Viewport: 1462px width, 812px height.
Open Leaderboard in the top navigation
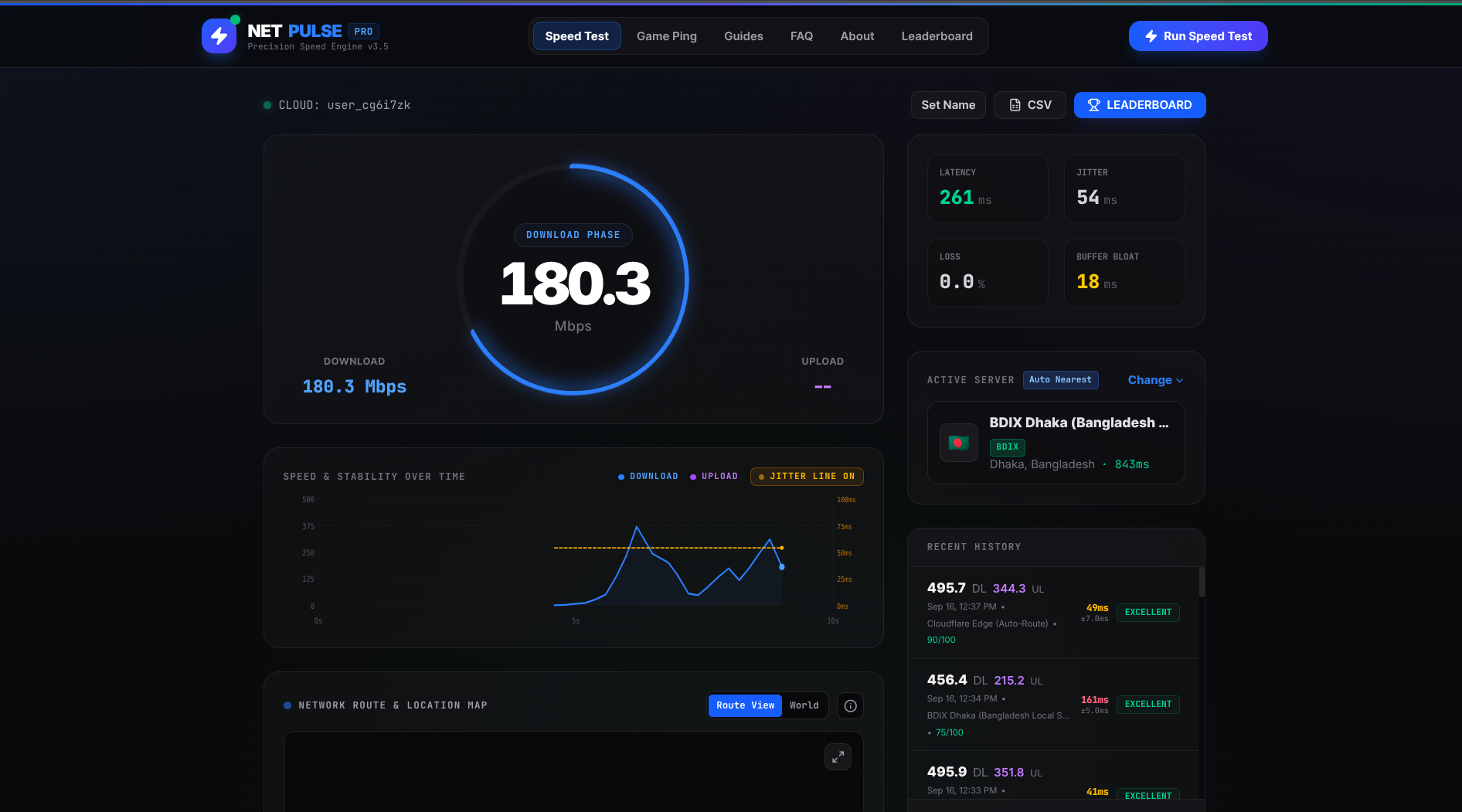(x=937, y=36)
